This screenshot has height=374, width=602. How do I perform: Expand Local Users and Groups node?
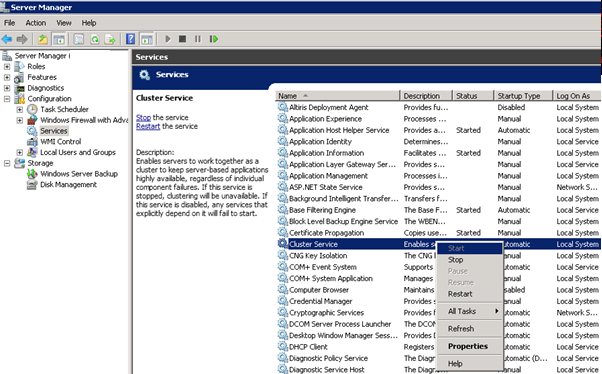click(20, 152)
